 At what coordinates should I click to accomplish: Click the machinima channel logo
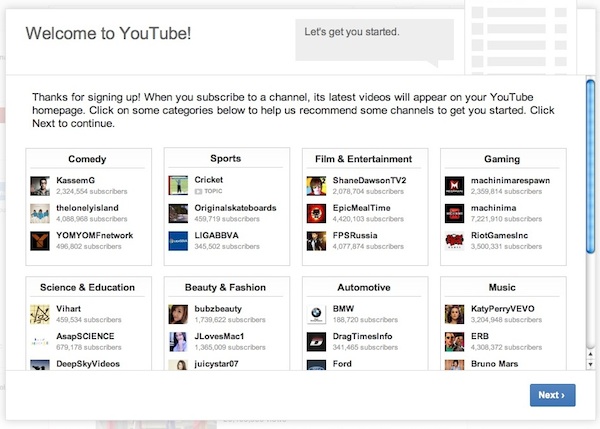(x=454, y=212)
